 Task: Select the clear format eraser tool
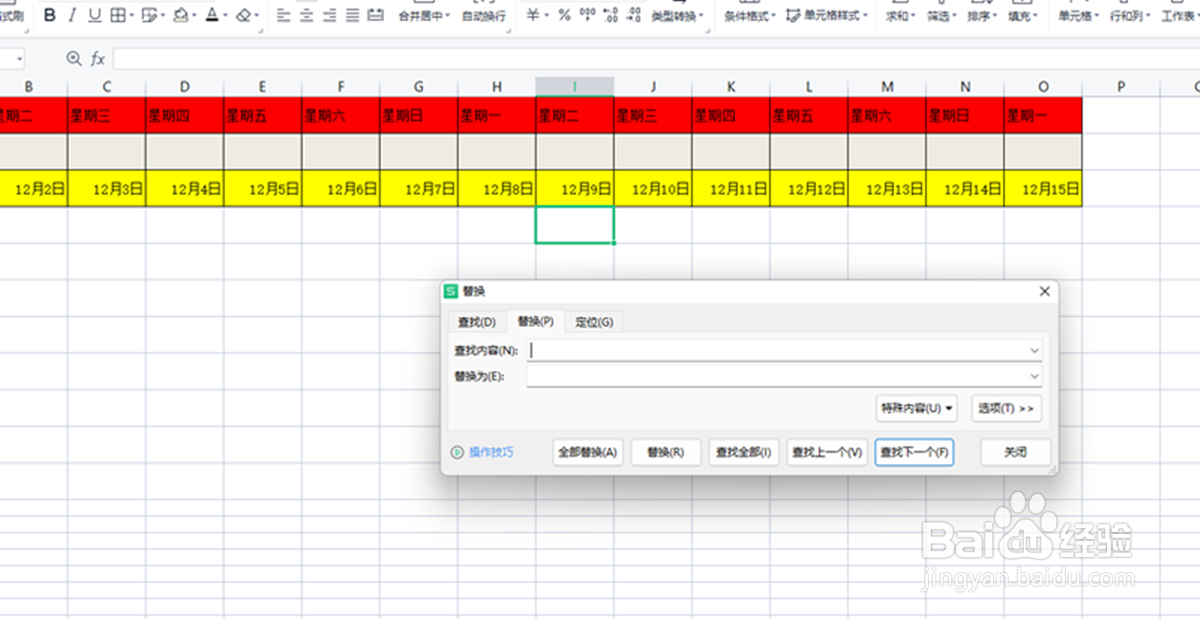click(243, 15)
